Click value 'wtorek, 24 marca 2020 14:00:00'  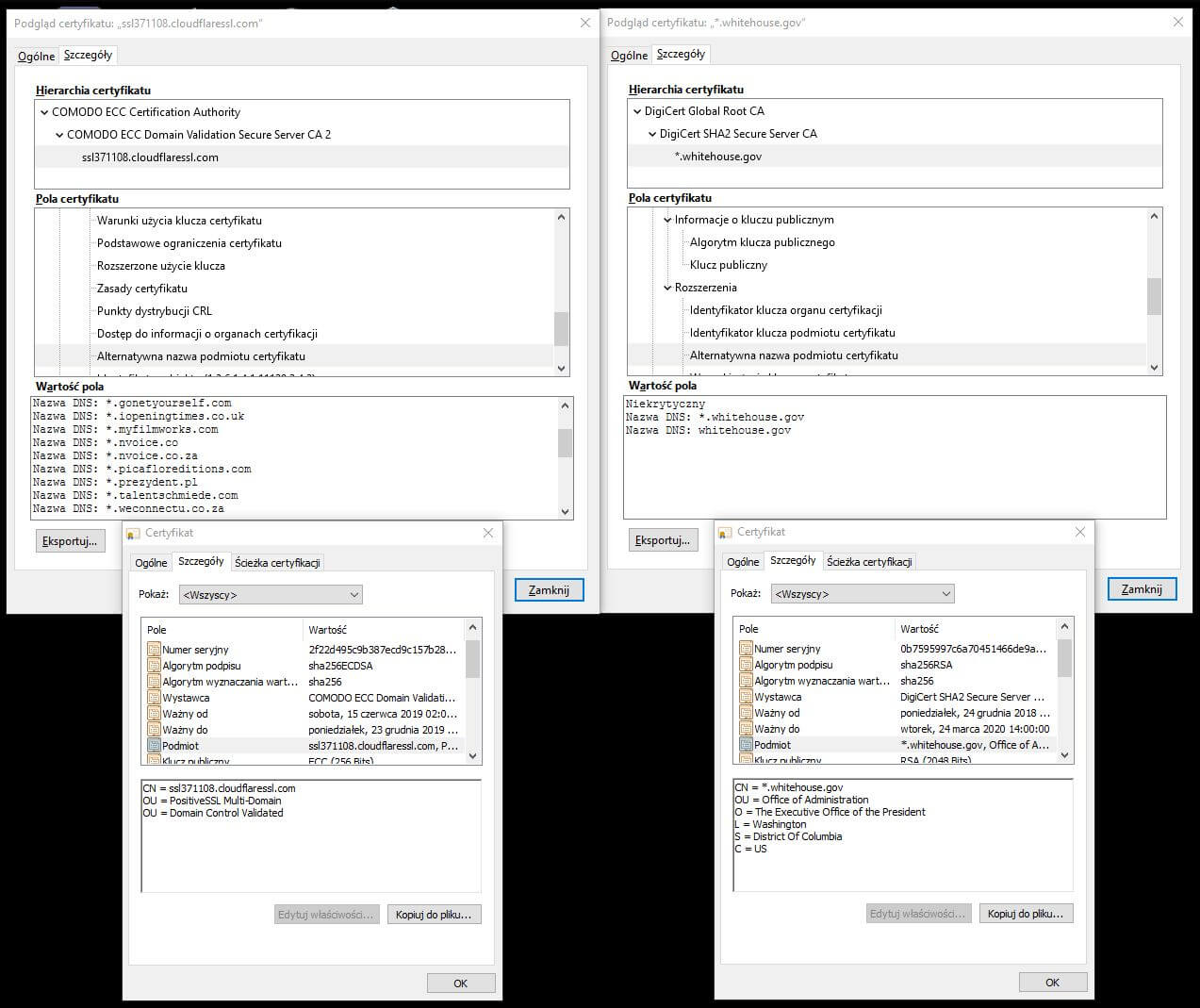(975, 729)
